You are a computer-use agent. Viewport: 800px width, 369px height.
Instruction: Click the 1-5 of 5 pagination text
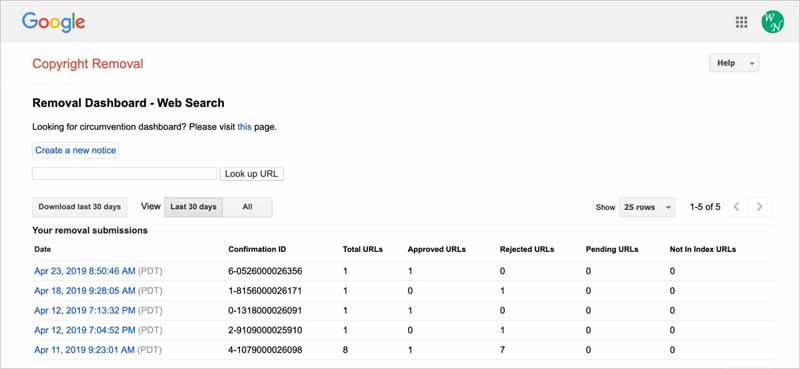click(705, 207)
